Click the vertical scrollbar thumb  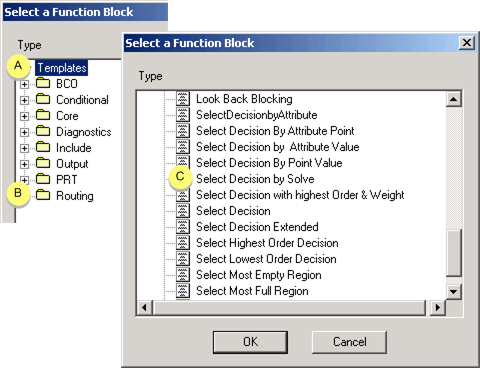(x=453, y=253)
